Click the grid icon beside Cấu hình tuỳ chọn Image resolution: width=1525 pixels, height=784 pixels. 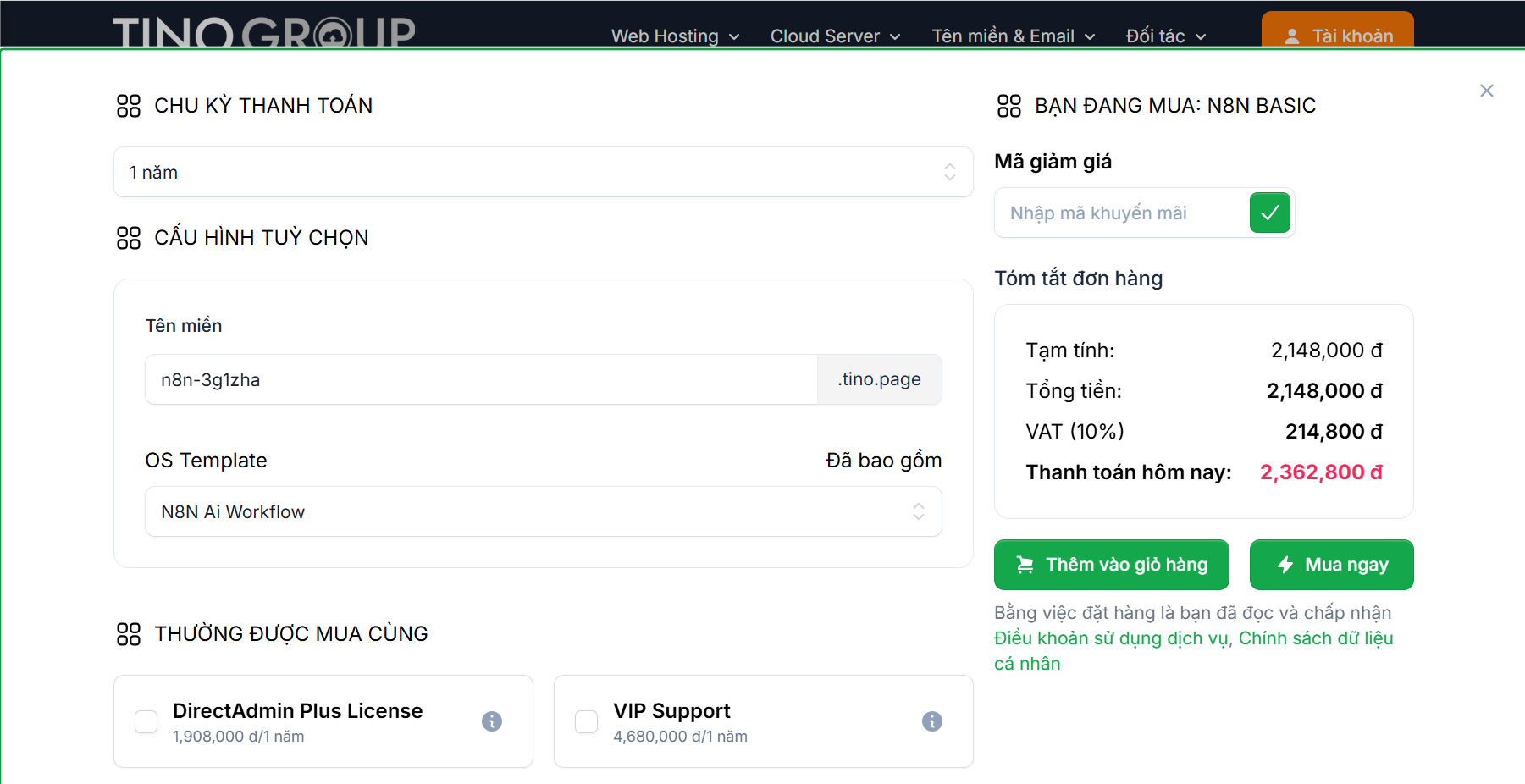(129, 238)
